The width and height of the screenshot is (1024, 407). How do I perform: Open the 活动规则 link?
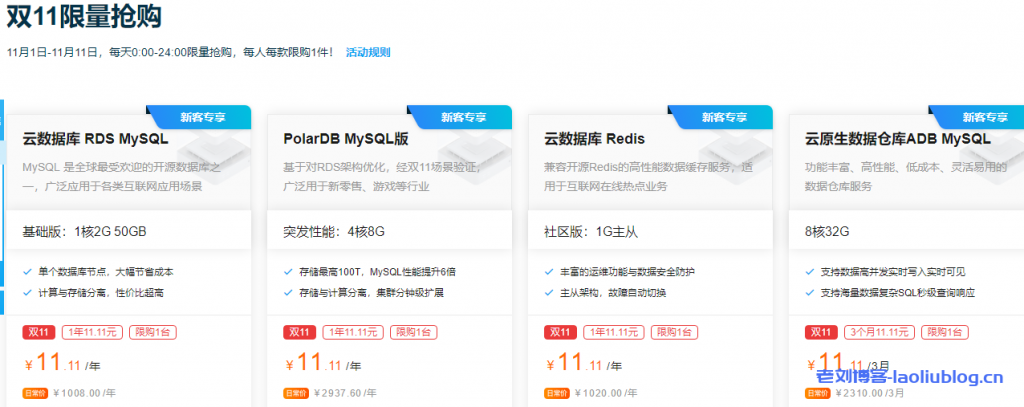[x=368, y=52]
